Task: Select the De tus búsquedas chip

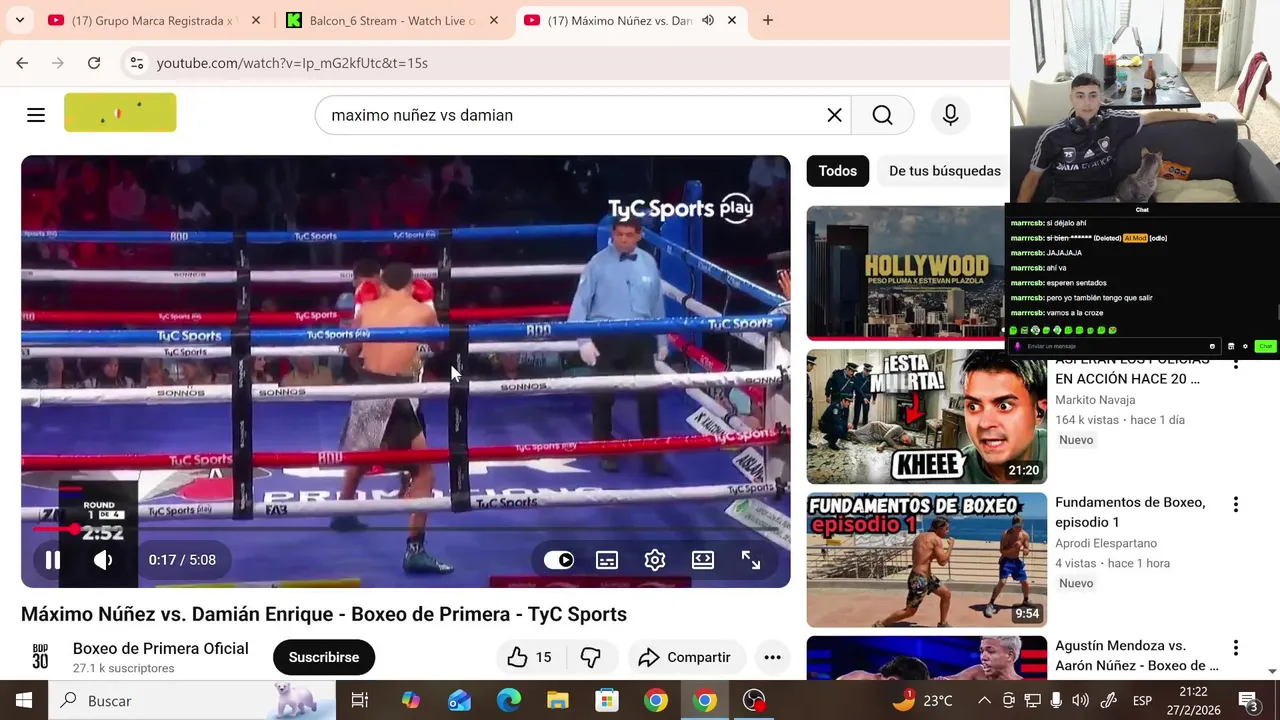Action: pyautogui.click(x=945, y=171)
